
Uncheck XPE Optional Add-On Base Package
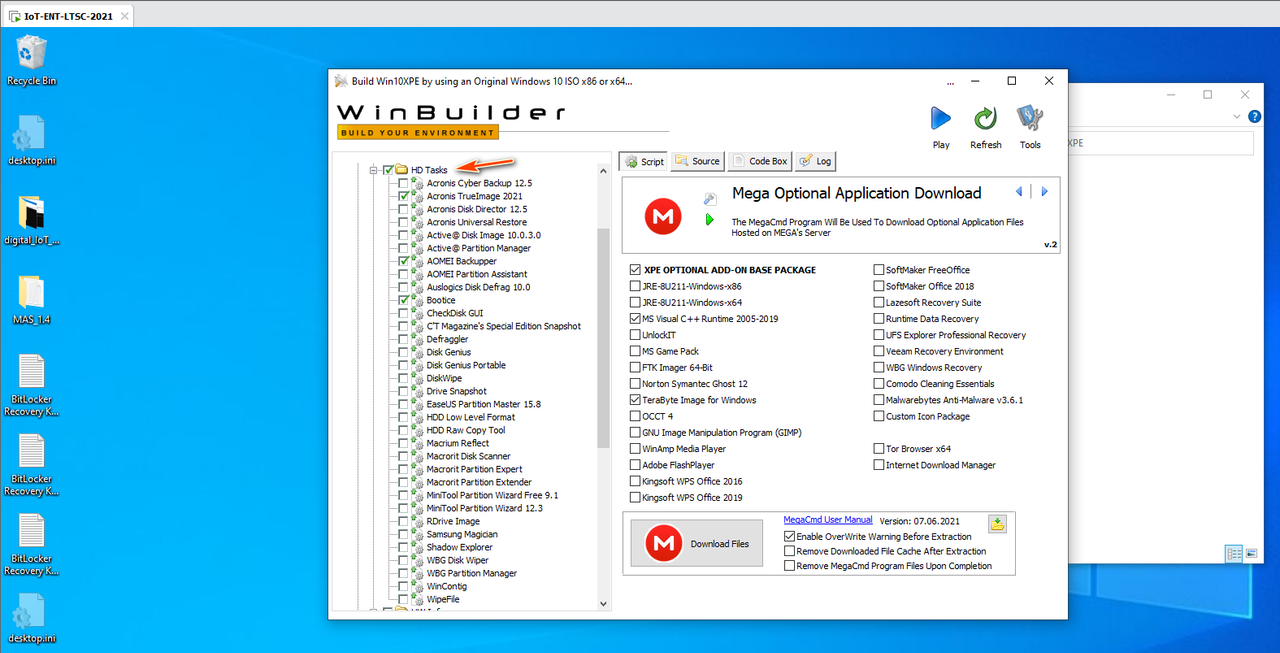pos(635,270)
